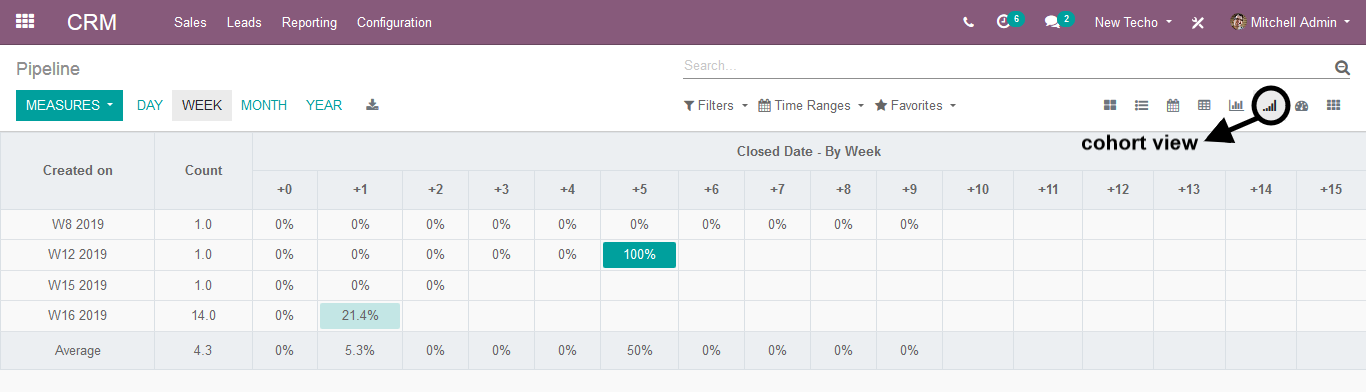Open the Leads menu

244,22
